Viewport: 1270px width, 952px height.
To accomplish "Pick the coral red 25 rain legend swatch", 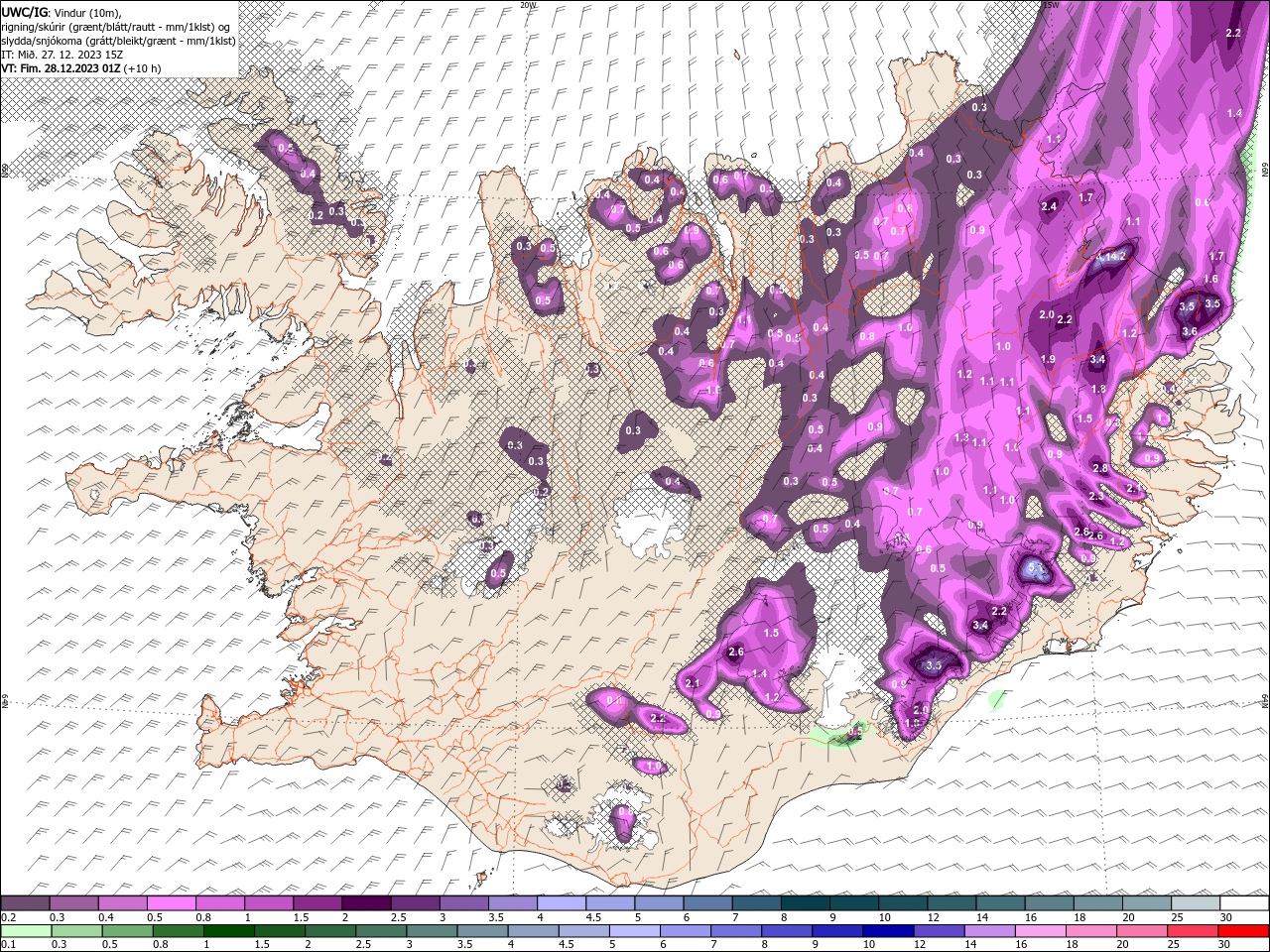I will [x=1192, y=931].
